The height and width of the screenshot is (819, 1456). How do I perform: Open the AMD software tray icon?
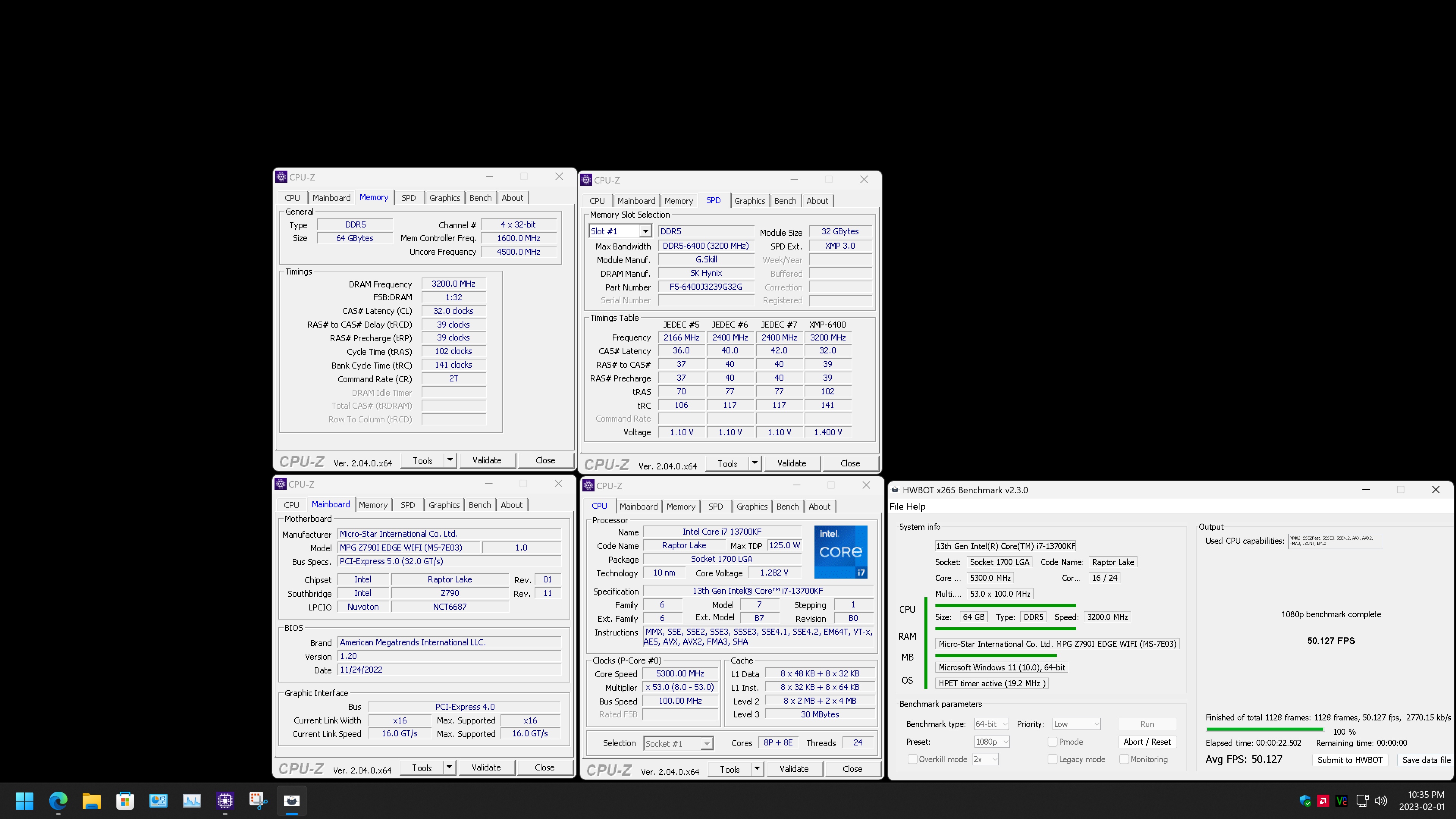(x=1323, y=801)
